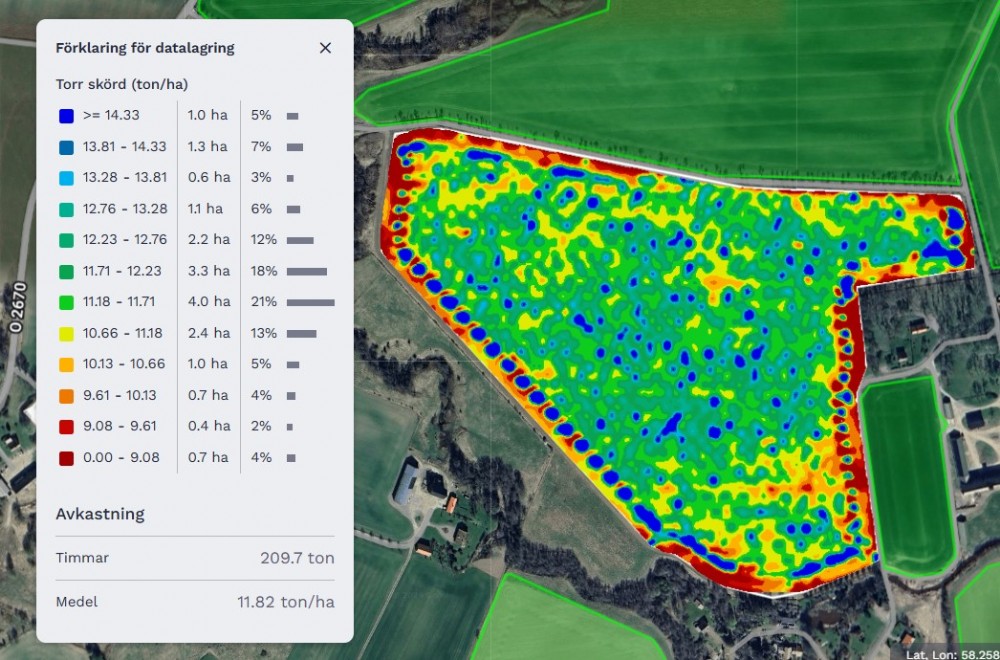Image resolution: width=1000 pixels, height=660 pixels.
Task: Click the 21% distribution bar
Action: click(x=310, y=302)
